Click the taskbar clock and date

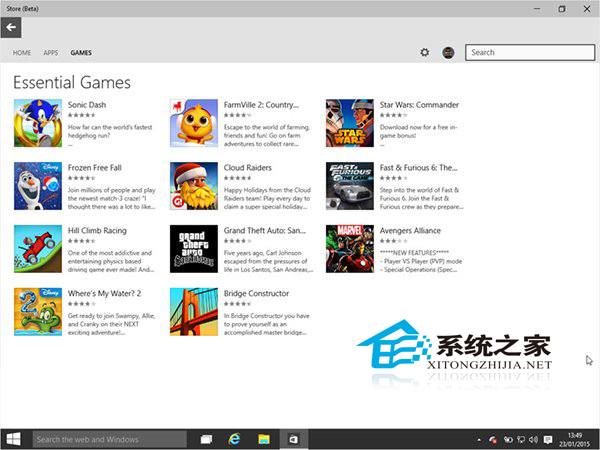click(575, 440)
